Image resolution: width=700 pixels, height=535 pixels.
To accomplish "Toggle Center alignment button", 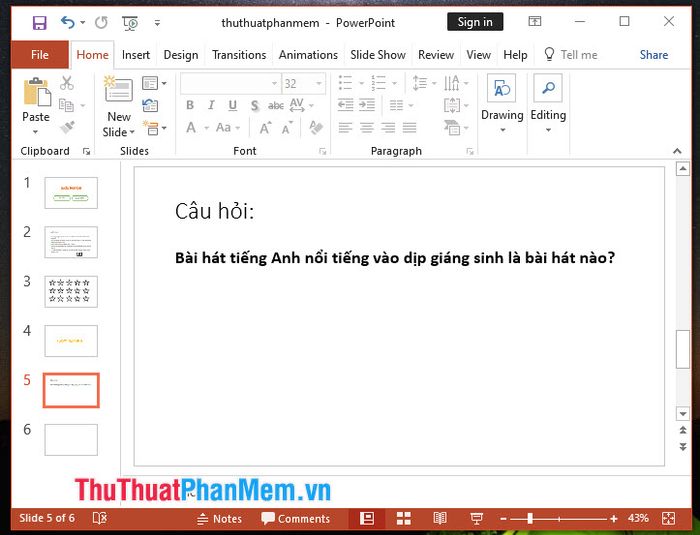I will point(367,128).
